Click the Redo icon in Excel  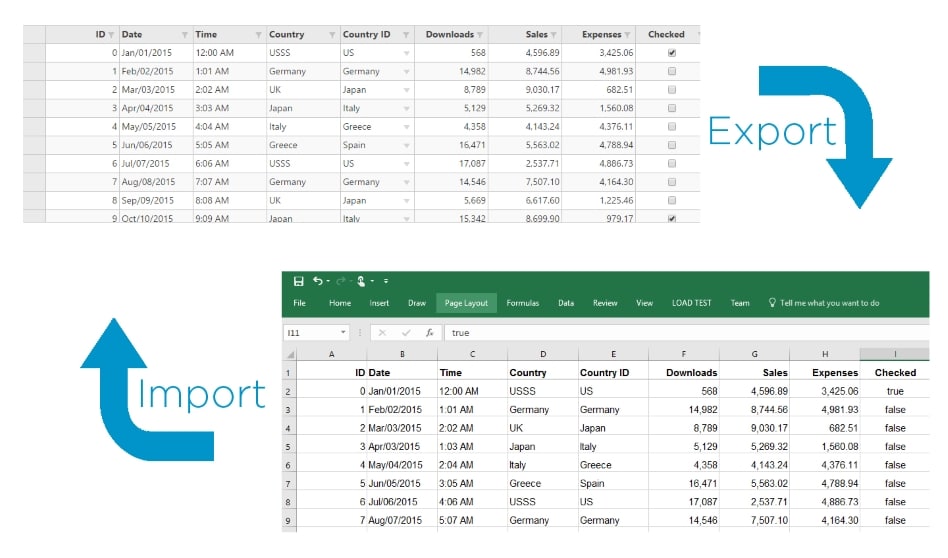[341, 281]
